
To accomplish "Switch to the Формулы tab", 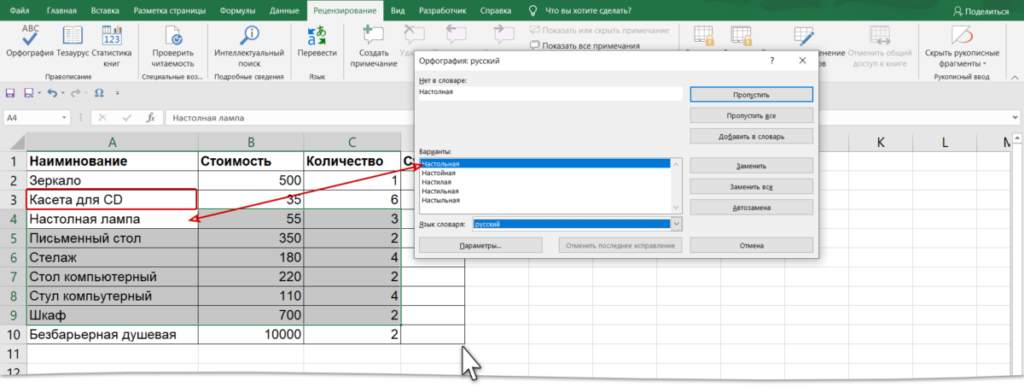I will [237, 10].
